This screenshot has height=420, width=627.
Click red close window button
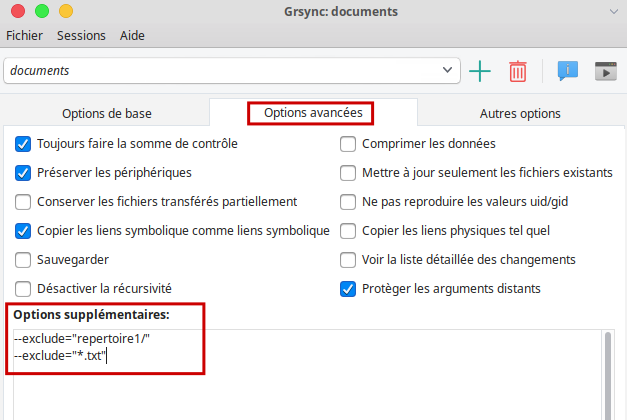tap(18, 11)
